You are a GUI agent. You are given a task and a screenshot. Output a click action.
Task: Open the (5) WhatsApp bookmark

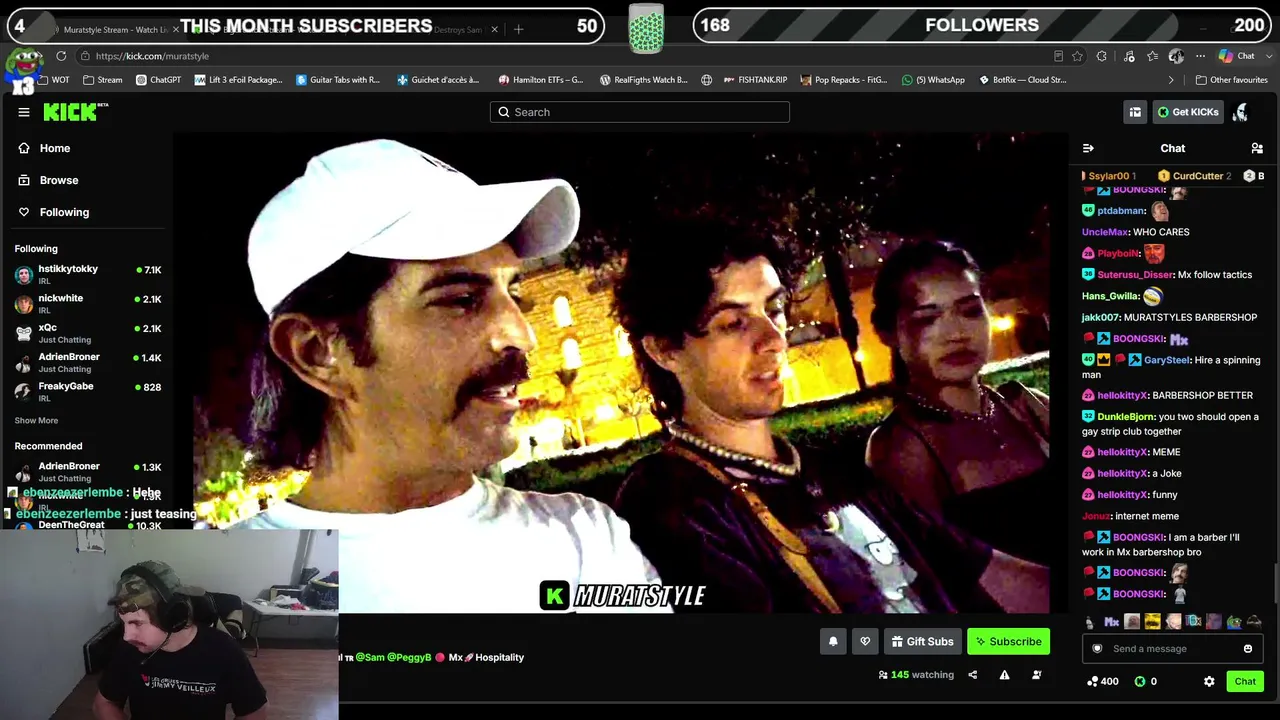[933, 80]
